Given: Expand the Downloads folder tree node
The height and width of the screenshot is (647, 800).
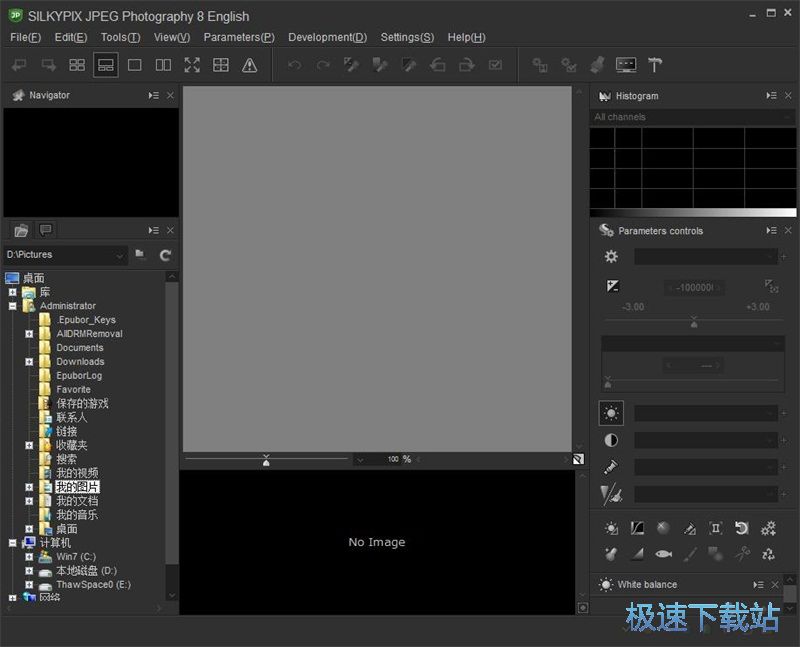Looking at the screenshot, I should point(29,362).
